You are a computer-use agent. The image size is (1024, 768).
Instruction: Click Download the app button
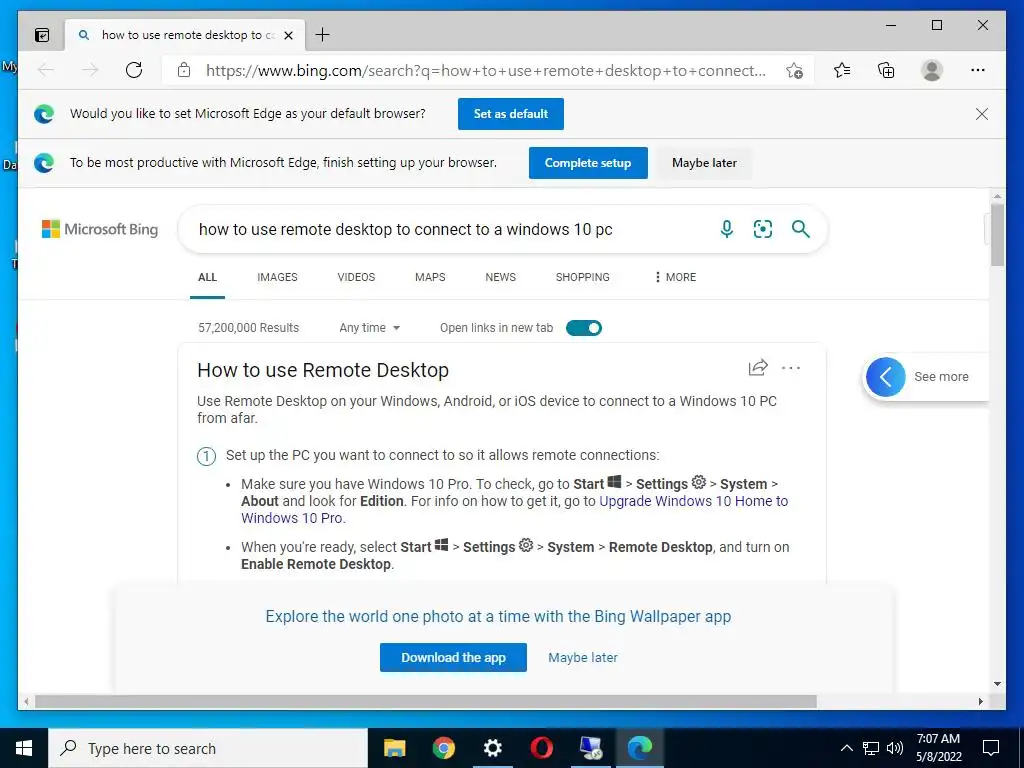coord(453,658)
